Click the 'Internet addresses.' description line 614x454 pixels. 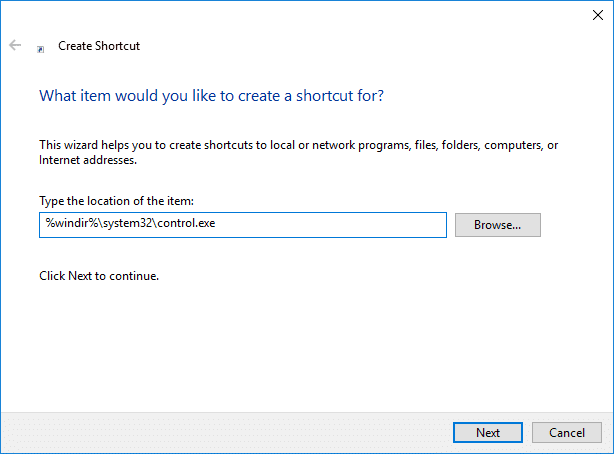pos(87,159)
